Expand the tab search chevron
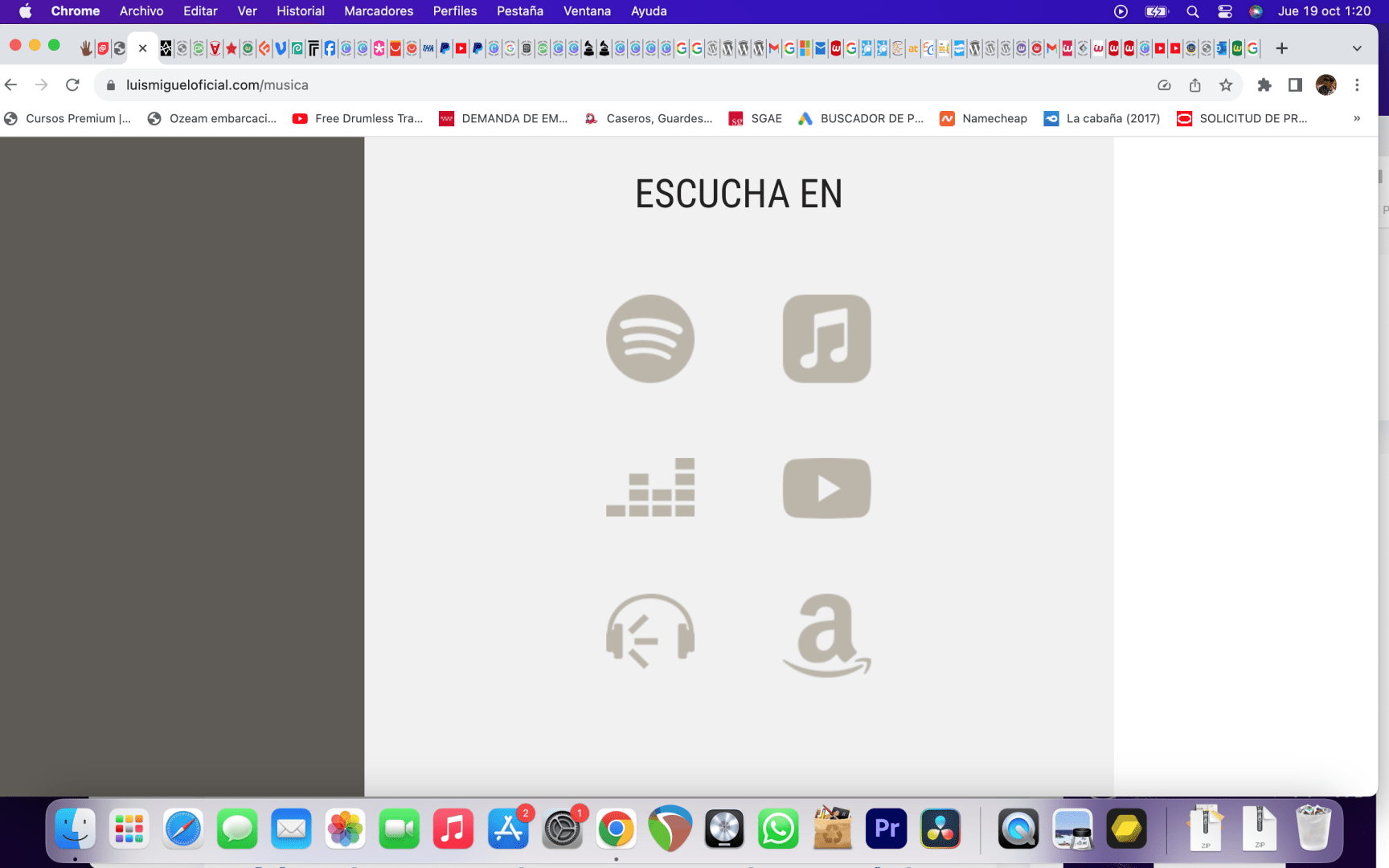This screenshot has width=1389, height=868. [1357, 48]
